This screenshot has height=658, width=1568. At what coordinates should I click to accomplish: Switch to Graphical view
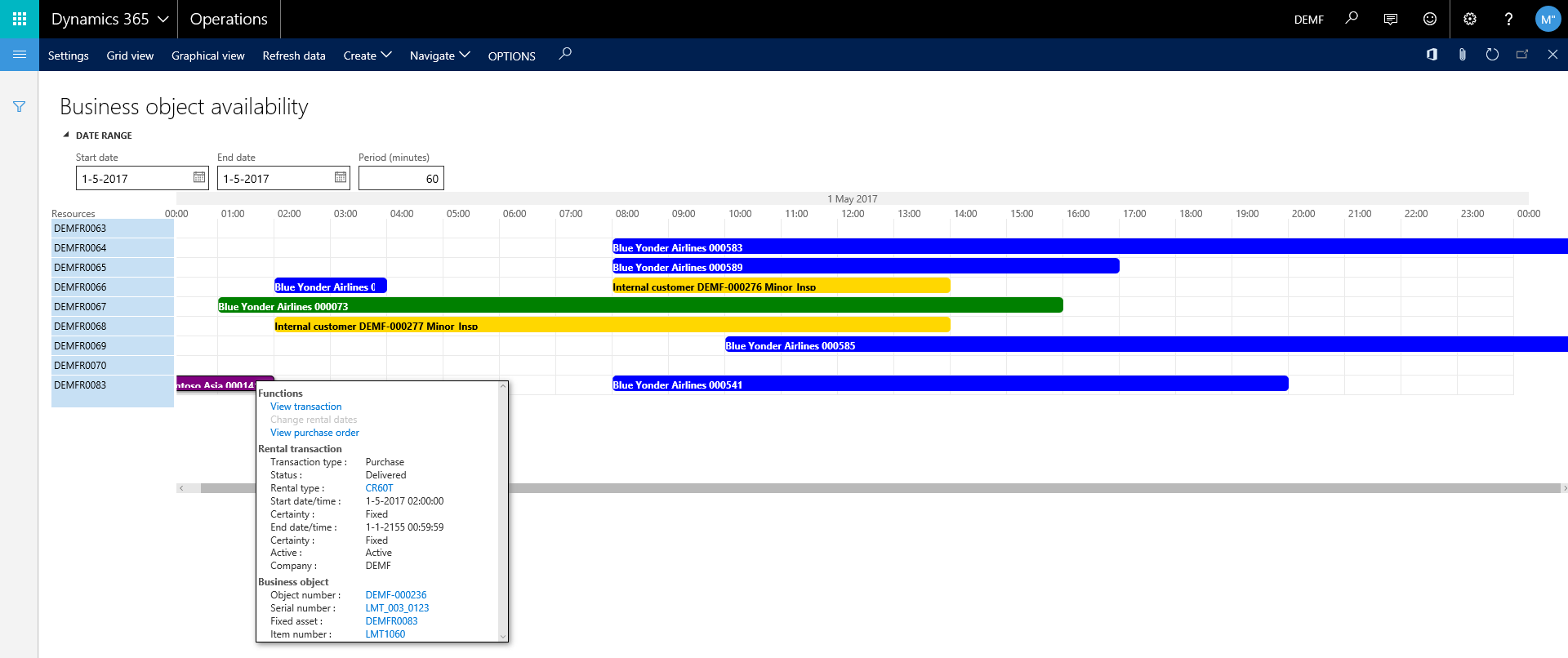point(208,56)
